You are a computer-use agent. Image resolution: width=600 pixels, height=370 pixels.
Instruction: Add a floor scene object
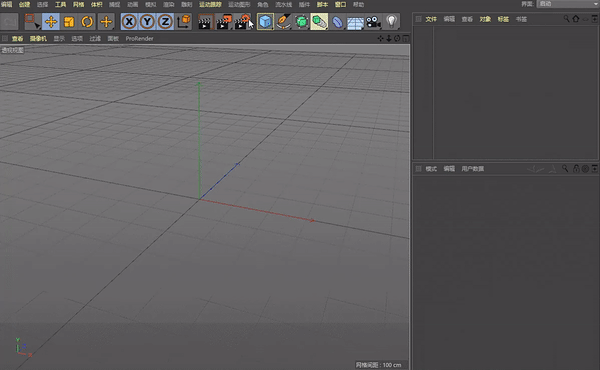[x=355, y=22]
